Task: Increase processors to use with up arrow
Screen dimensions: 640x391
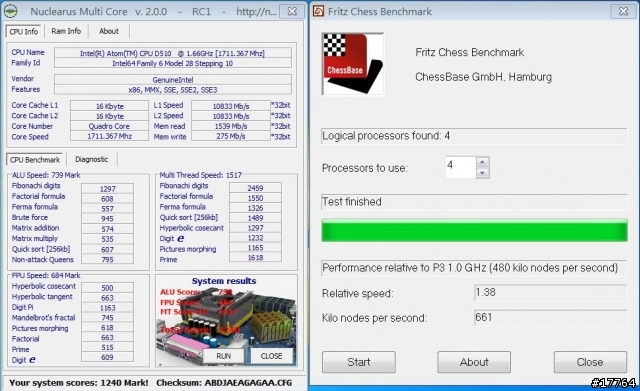Action: coord(482,162)
